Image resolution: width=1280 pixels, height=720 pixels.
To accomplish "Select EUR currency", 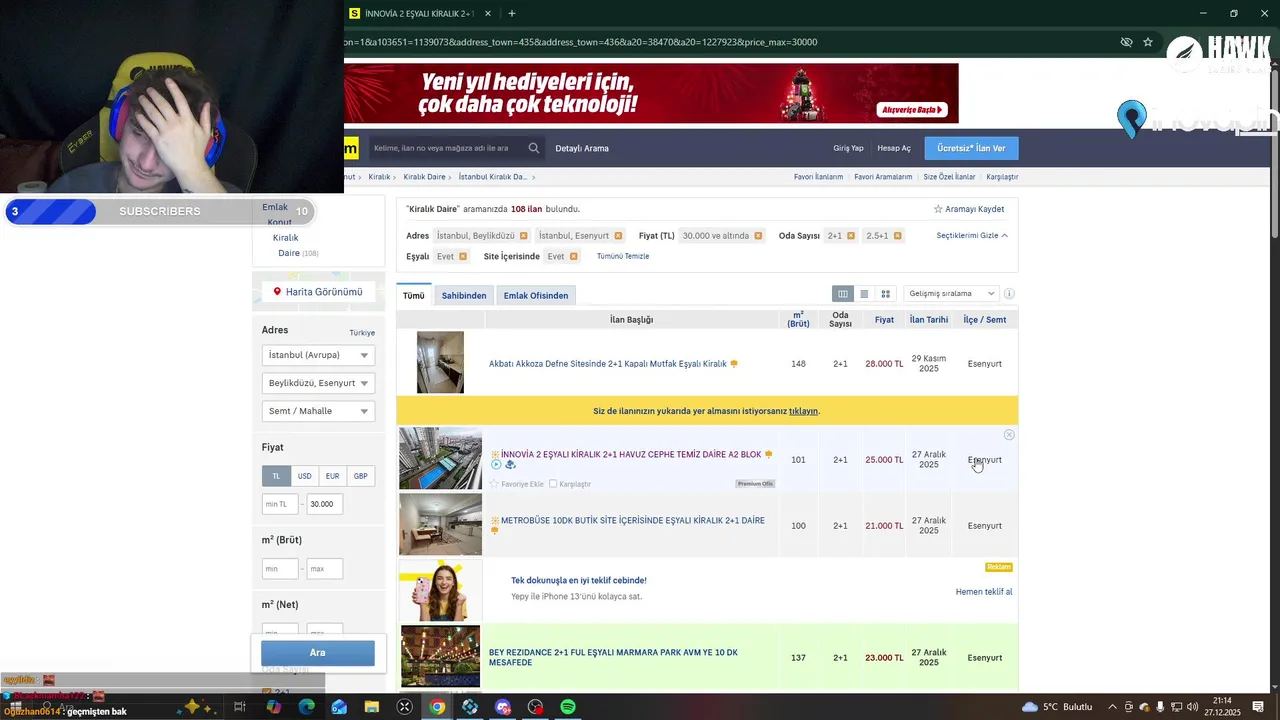I will (x=332, y=476).
